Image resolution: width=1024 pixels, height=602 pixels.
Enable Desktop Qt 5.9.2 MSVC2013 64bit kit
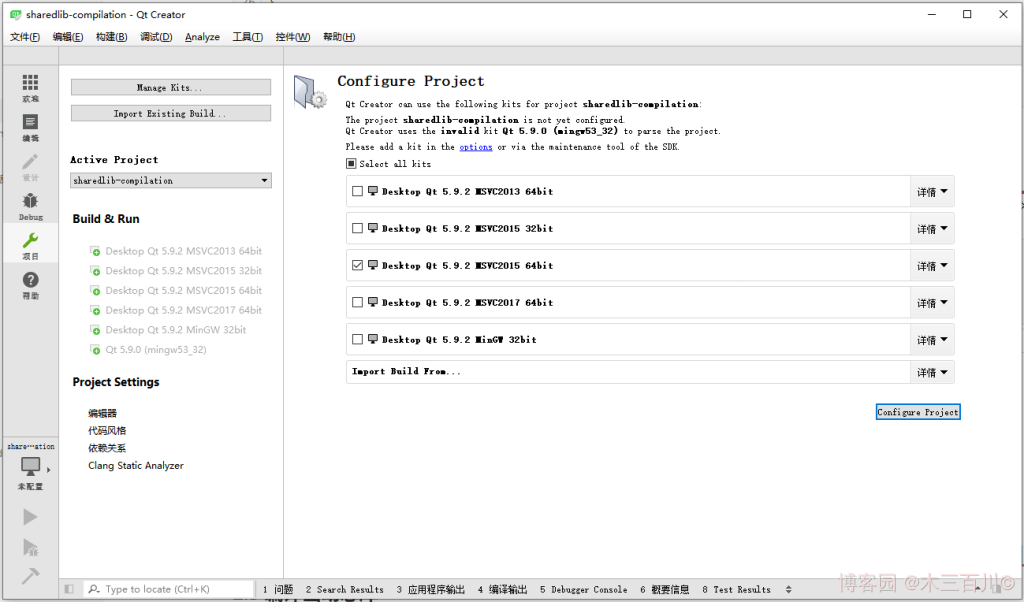pyautogui.click(x=358, y=192)
